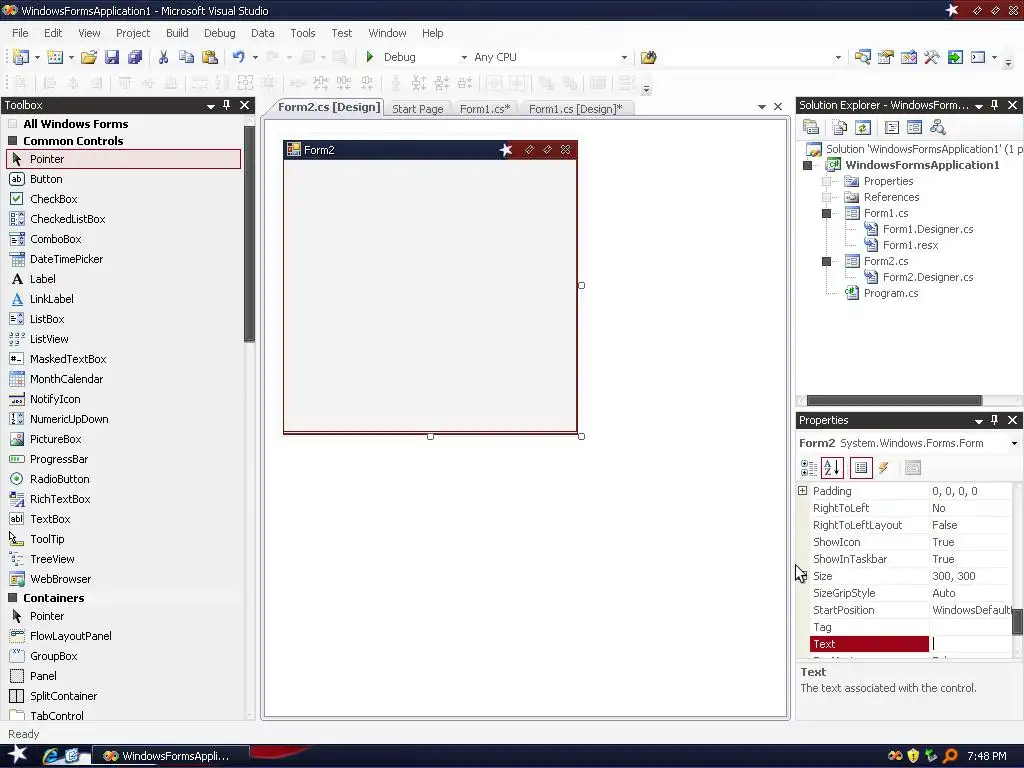Collapse the Containers toolbox group
1024x768 pixels.
[12, 598]
